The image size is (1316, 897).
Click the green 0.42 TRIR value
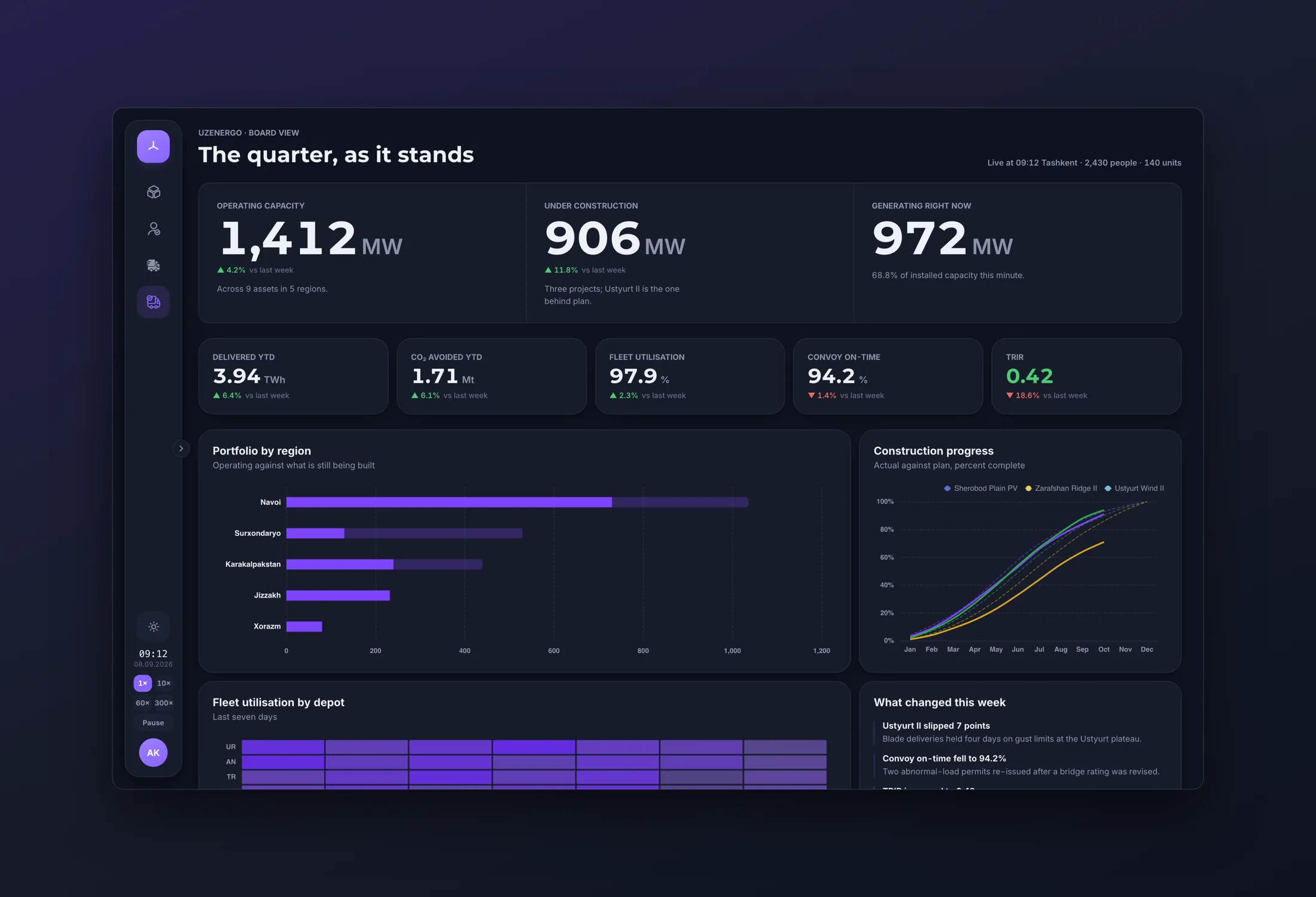click(x=1029, y=376)
